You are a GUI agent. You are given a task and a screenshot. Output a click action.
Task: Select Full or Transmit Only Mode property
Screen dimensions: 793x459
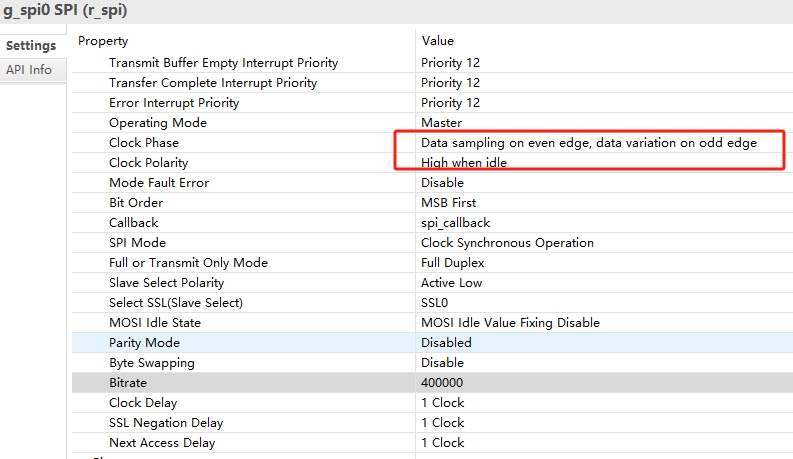[x=188, y=263]
